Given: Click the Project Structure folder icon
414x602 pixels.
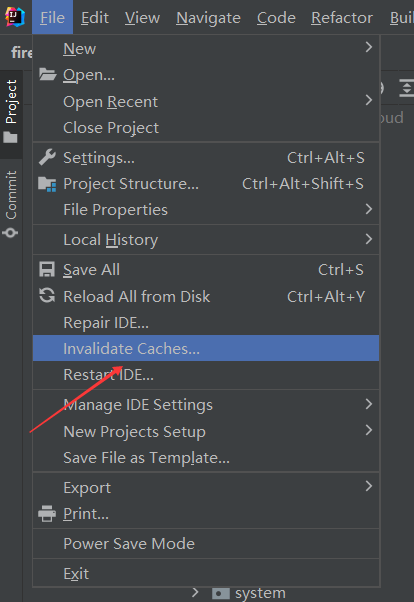Looking at the screenshot, I should (47, 184).
